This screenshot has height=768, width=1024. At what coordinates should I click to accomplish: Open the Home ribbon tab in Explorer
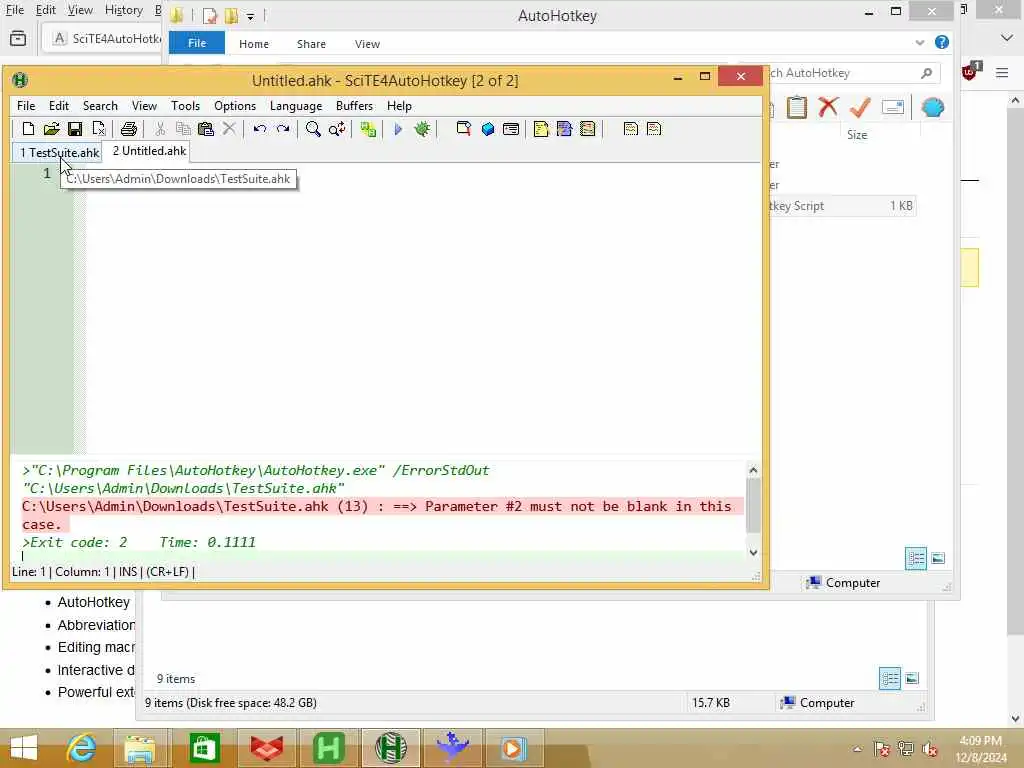coord(254,44)
